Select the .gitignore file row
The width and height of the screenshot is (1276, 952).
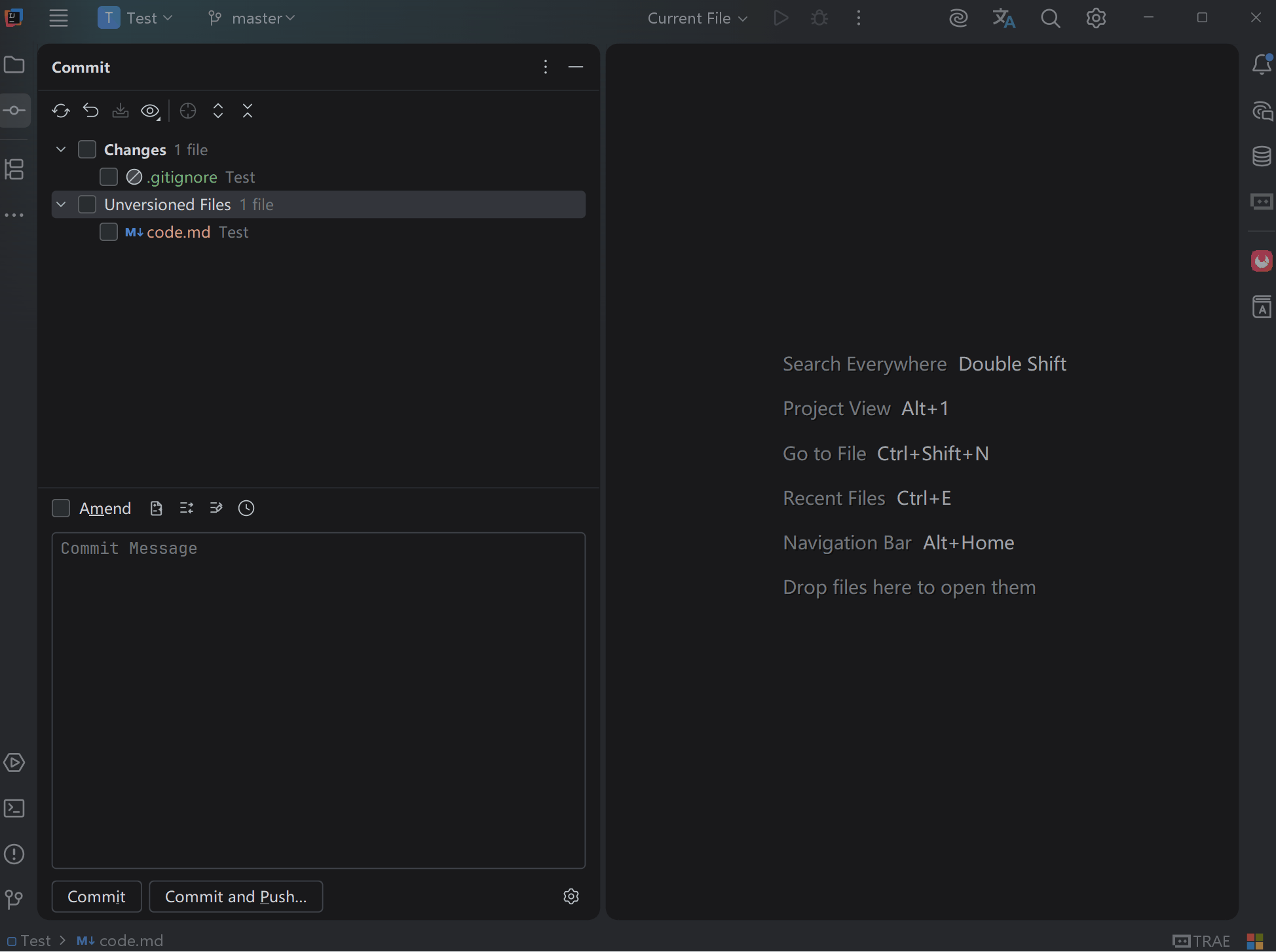318,177
